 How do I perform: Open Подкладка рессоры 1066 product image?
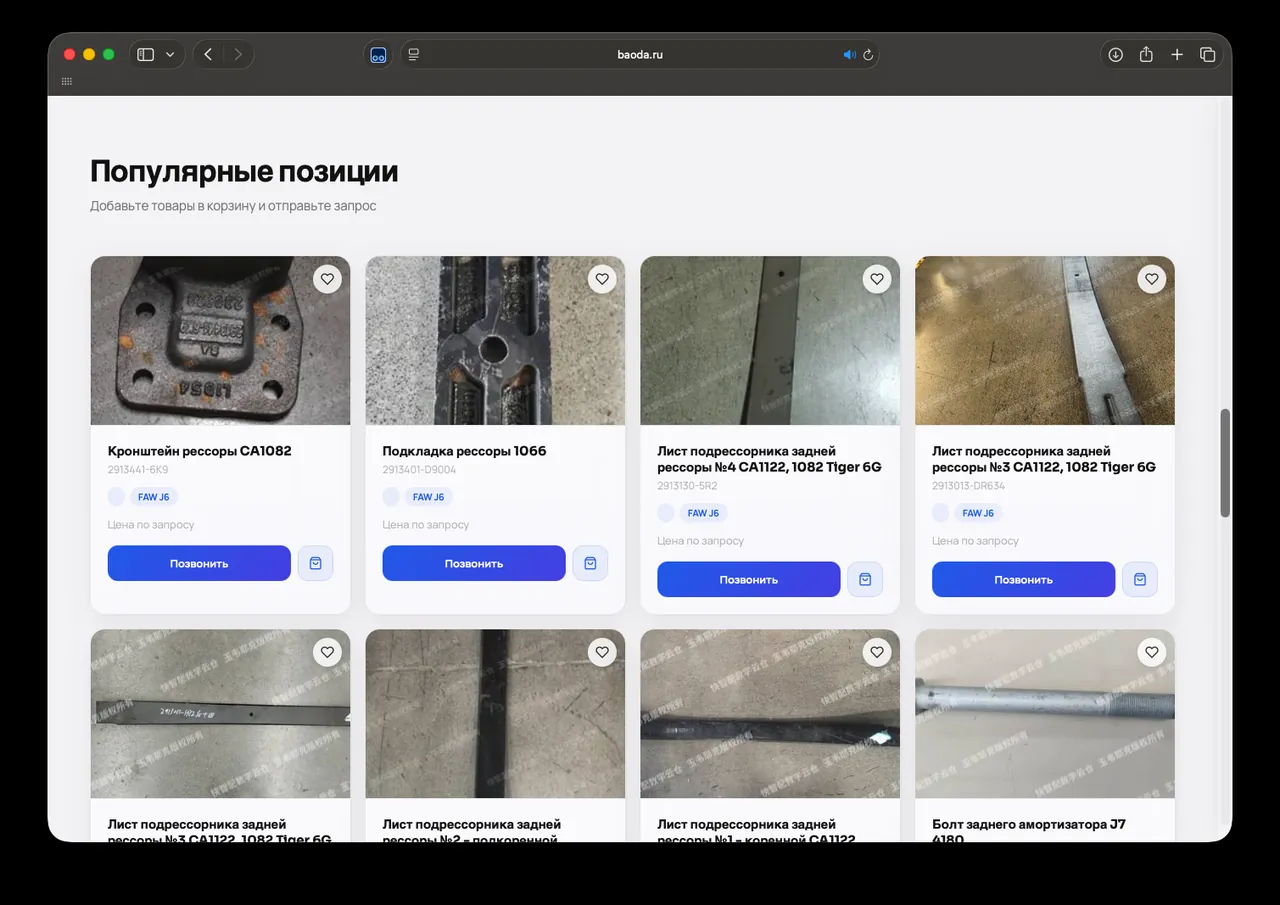tap(495, 341)
